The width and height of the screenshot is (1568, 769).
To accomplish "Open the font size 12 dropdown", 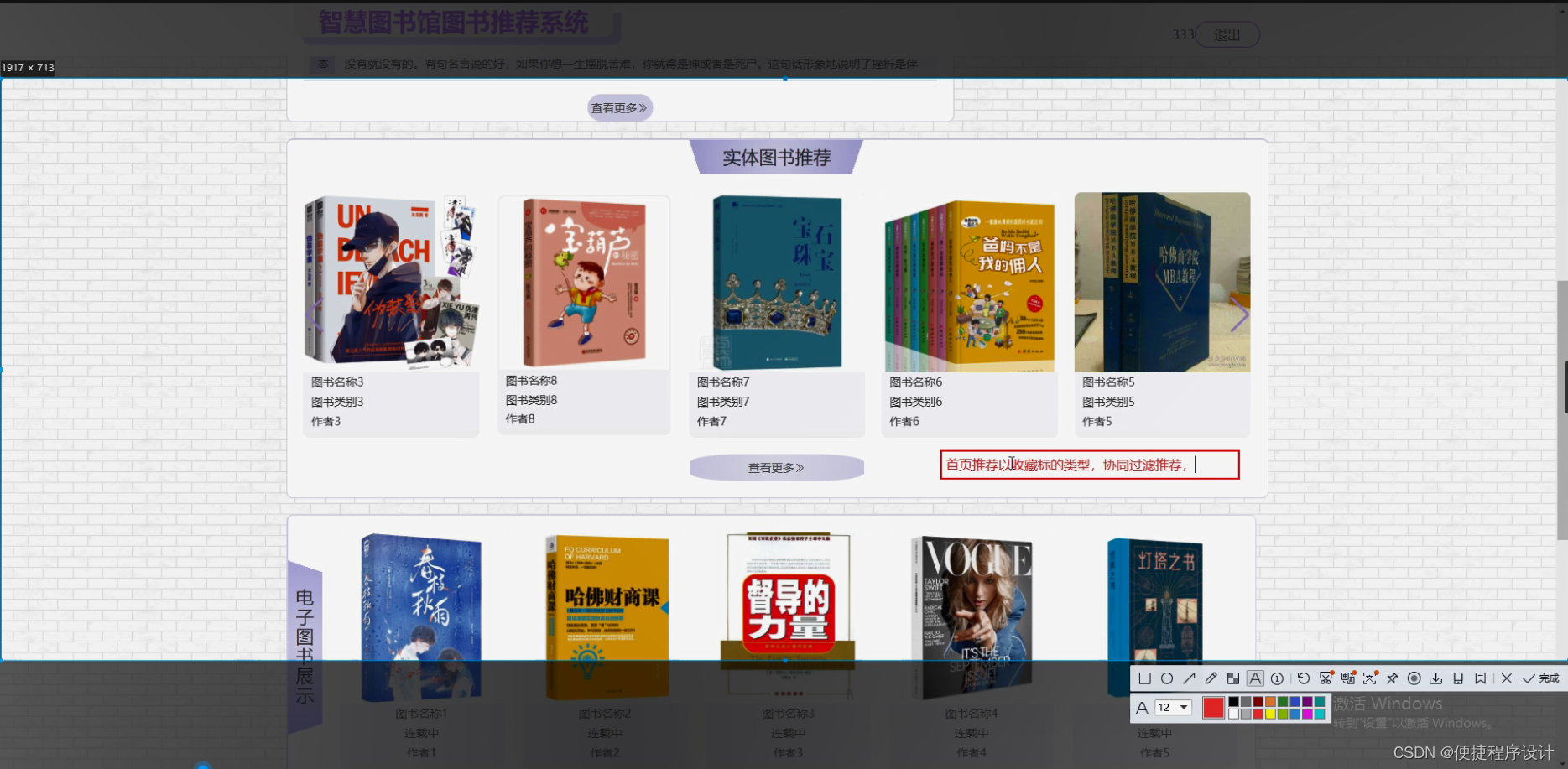I will pos(1174,708).
